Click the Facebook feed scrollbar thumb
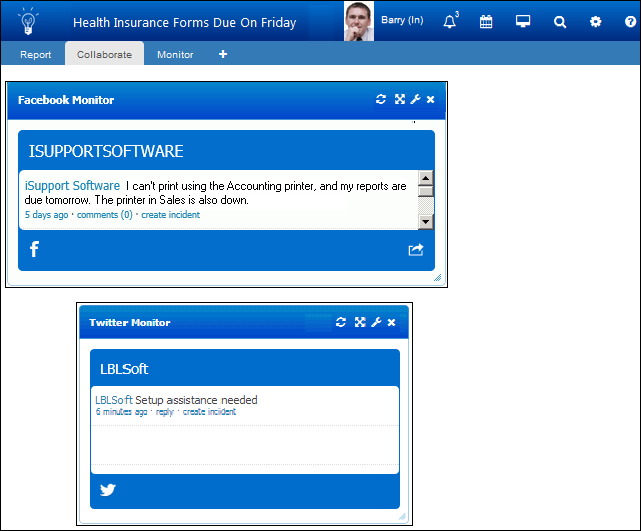The image size is (641, 531). (x=426, y=191)
